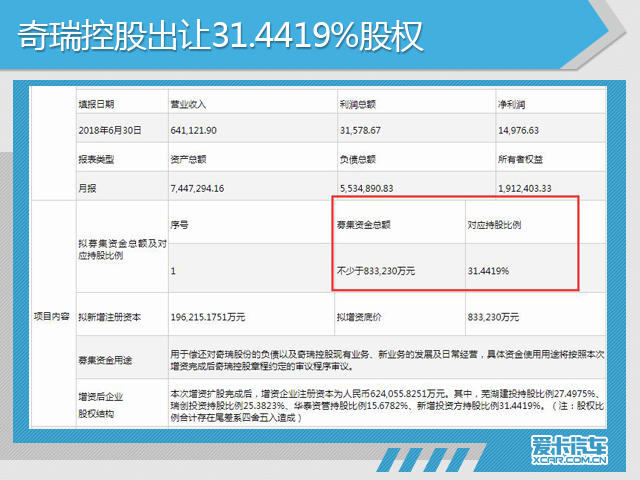Click the date 2018年6月30日
This screenshot has width=640, height=480.
(110, 130)
